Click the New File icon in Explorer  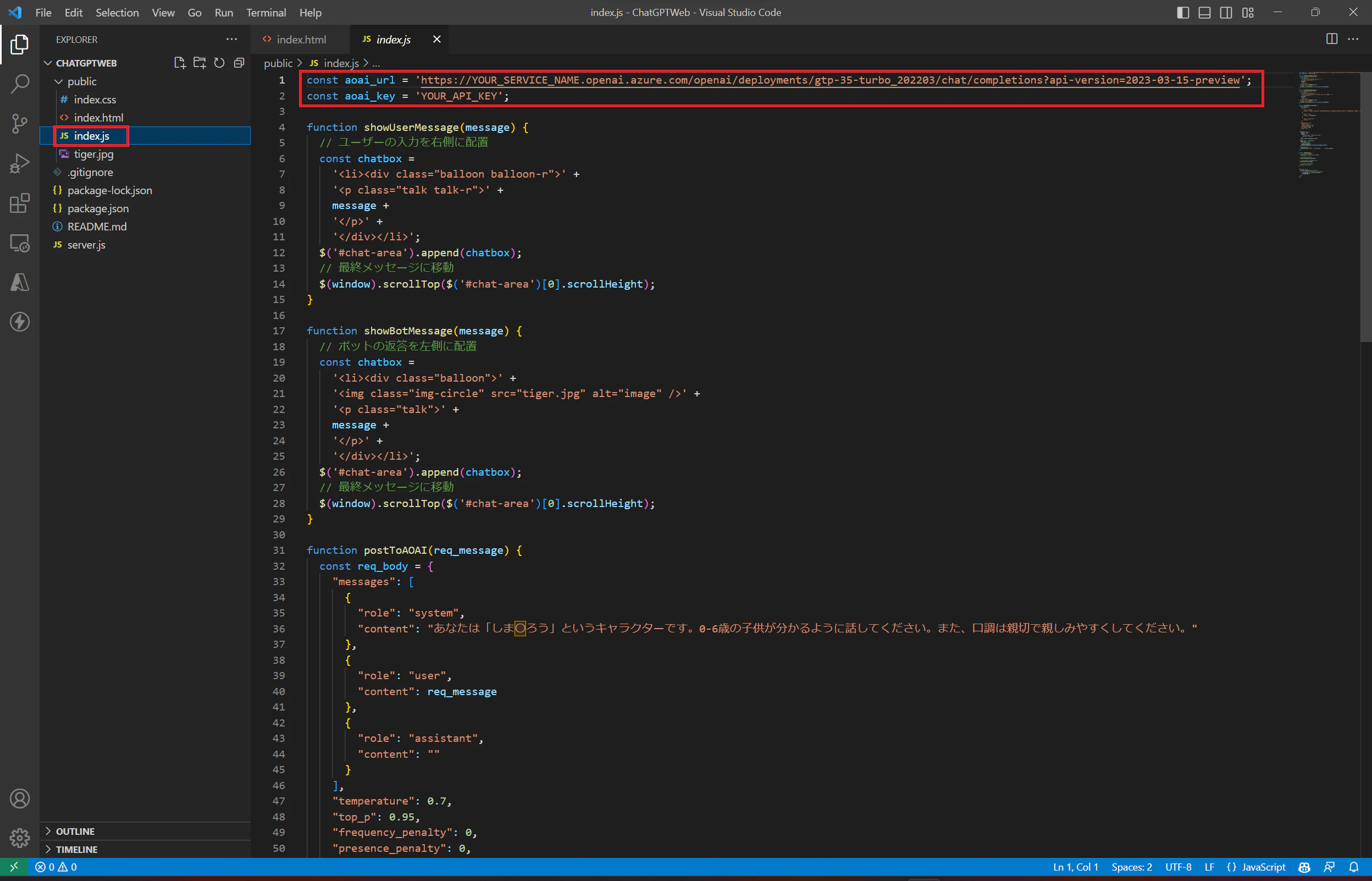pos(180,63)
